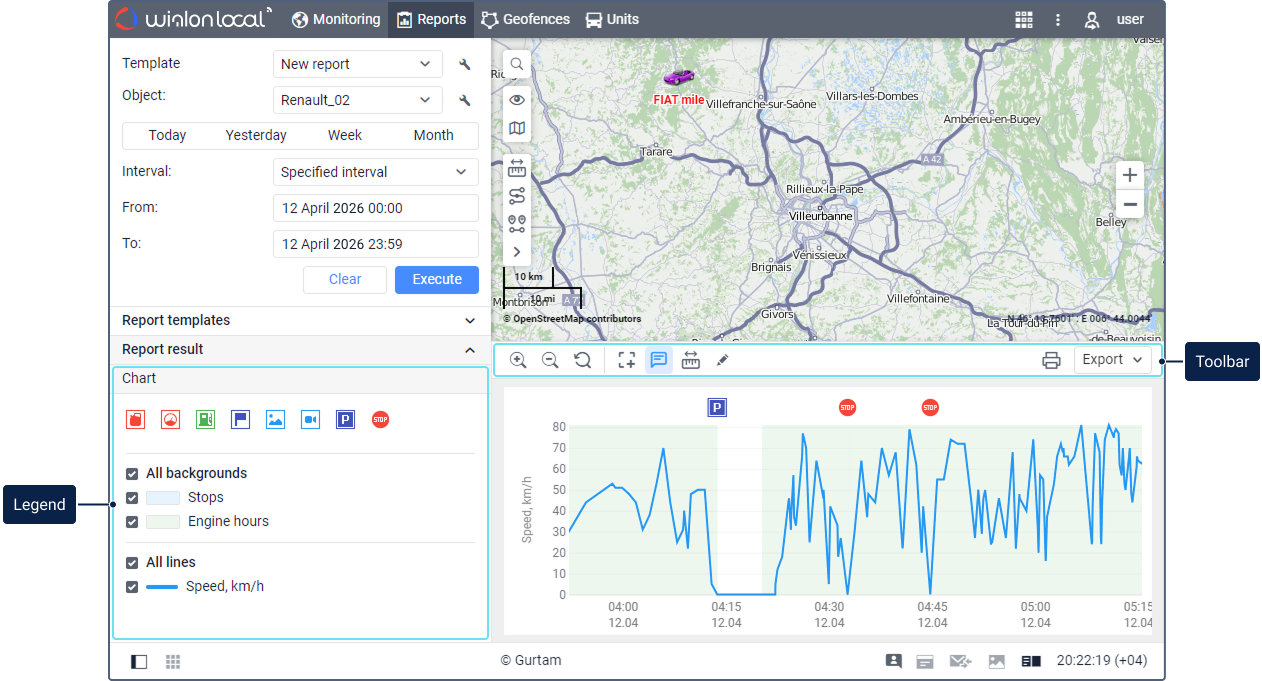Disable the Speed, km/h line checkbox

tap(132, 586)
